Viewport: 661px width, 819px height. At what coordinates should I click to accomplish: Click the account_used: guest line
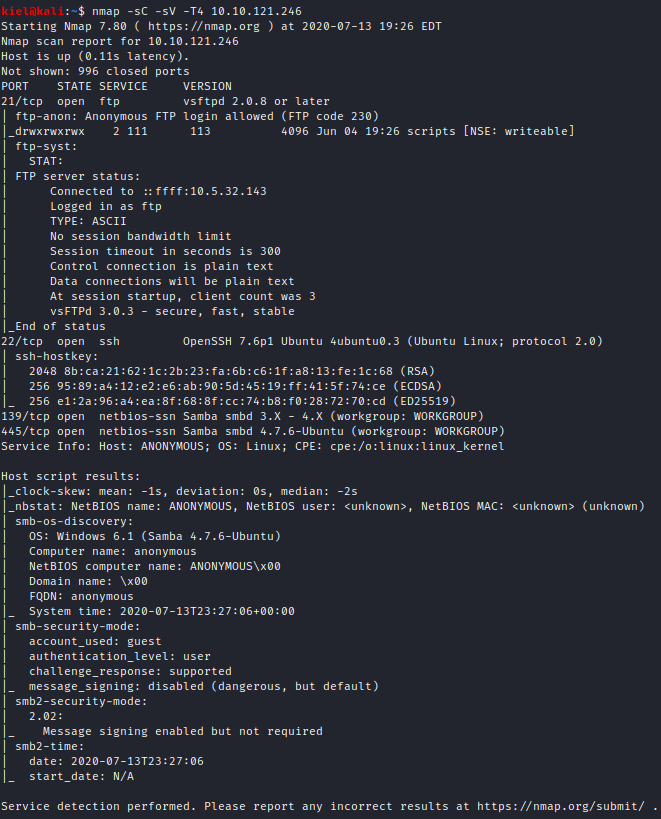pos(95,641)
